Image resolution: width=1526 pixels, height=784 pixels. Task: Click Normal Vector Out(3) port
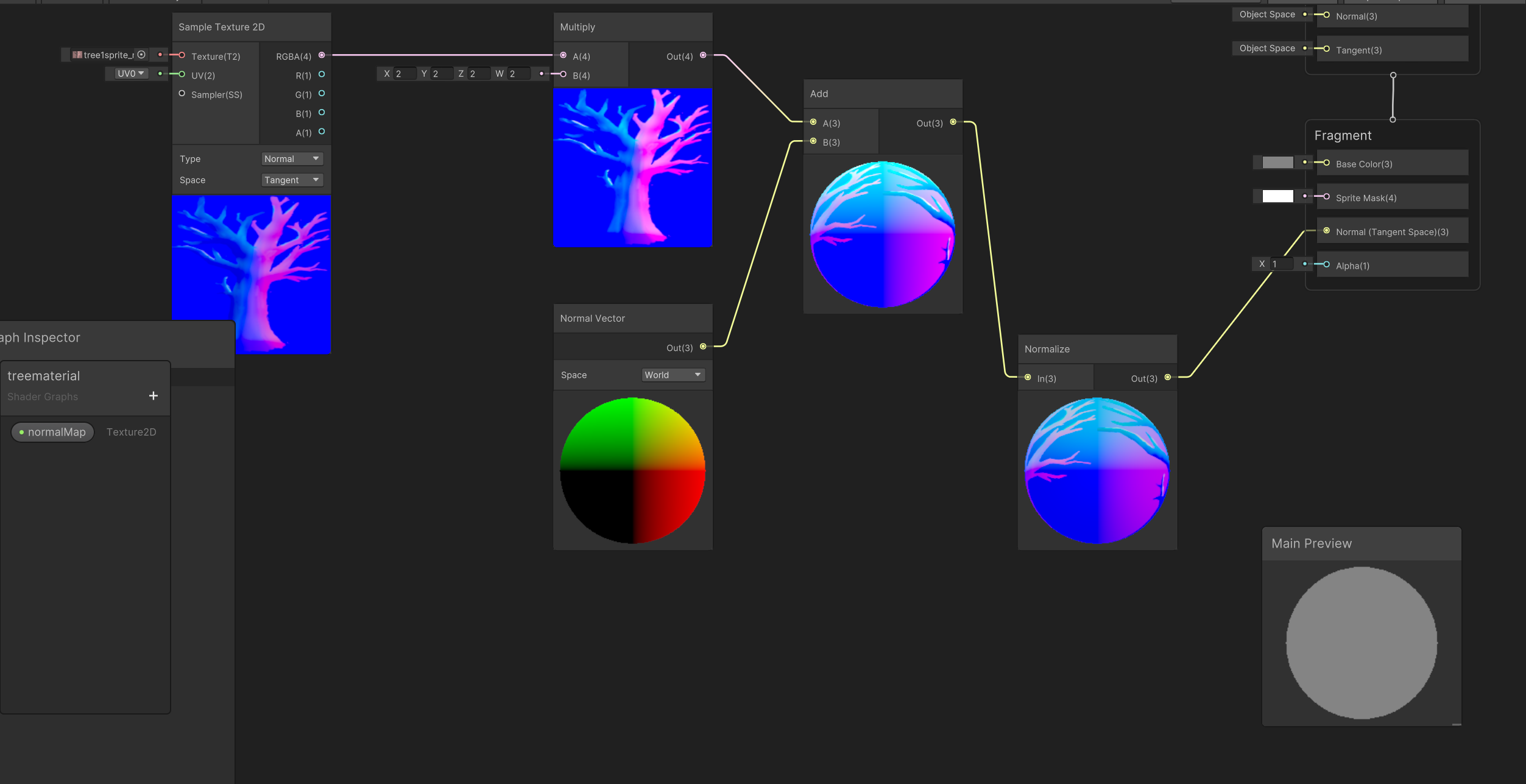coord(703,347)
